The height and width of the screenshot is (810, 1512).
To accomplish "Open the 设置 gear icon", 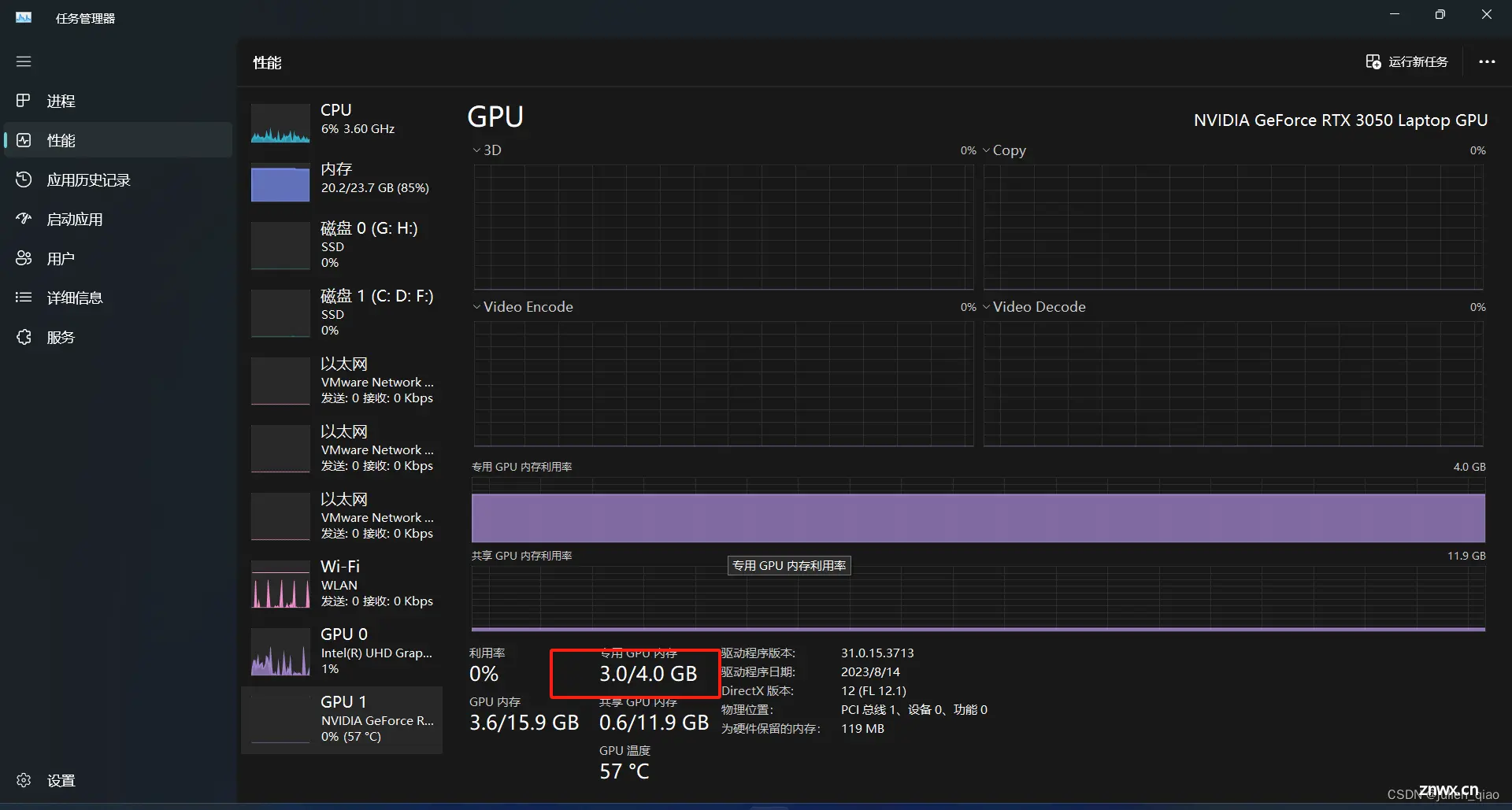I will coord(24,780).
